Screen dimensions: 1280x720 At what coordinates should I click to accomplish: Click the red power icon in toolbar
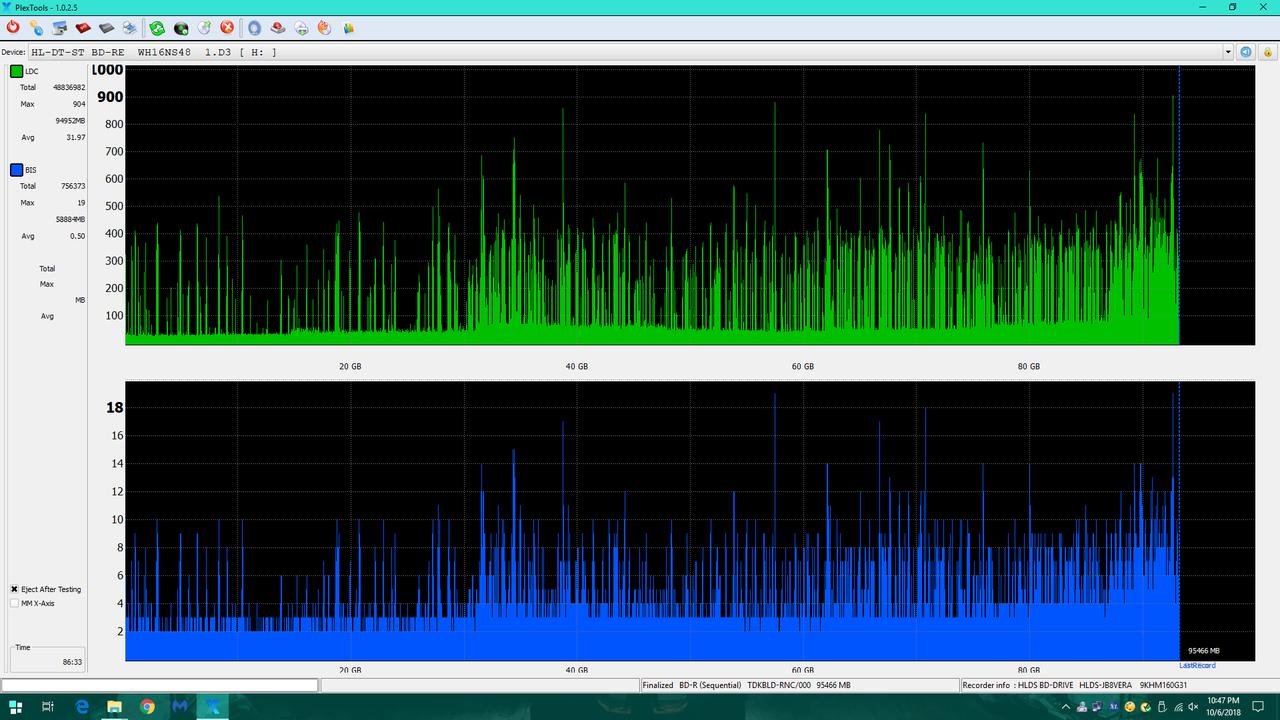click(13, 28)
